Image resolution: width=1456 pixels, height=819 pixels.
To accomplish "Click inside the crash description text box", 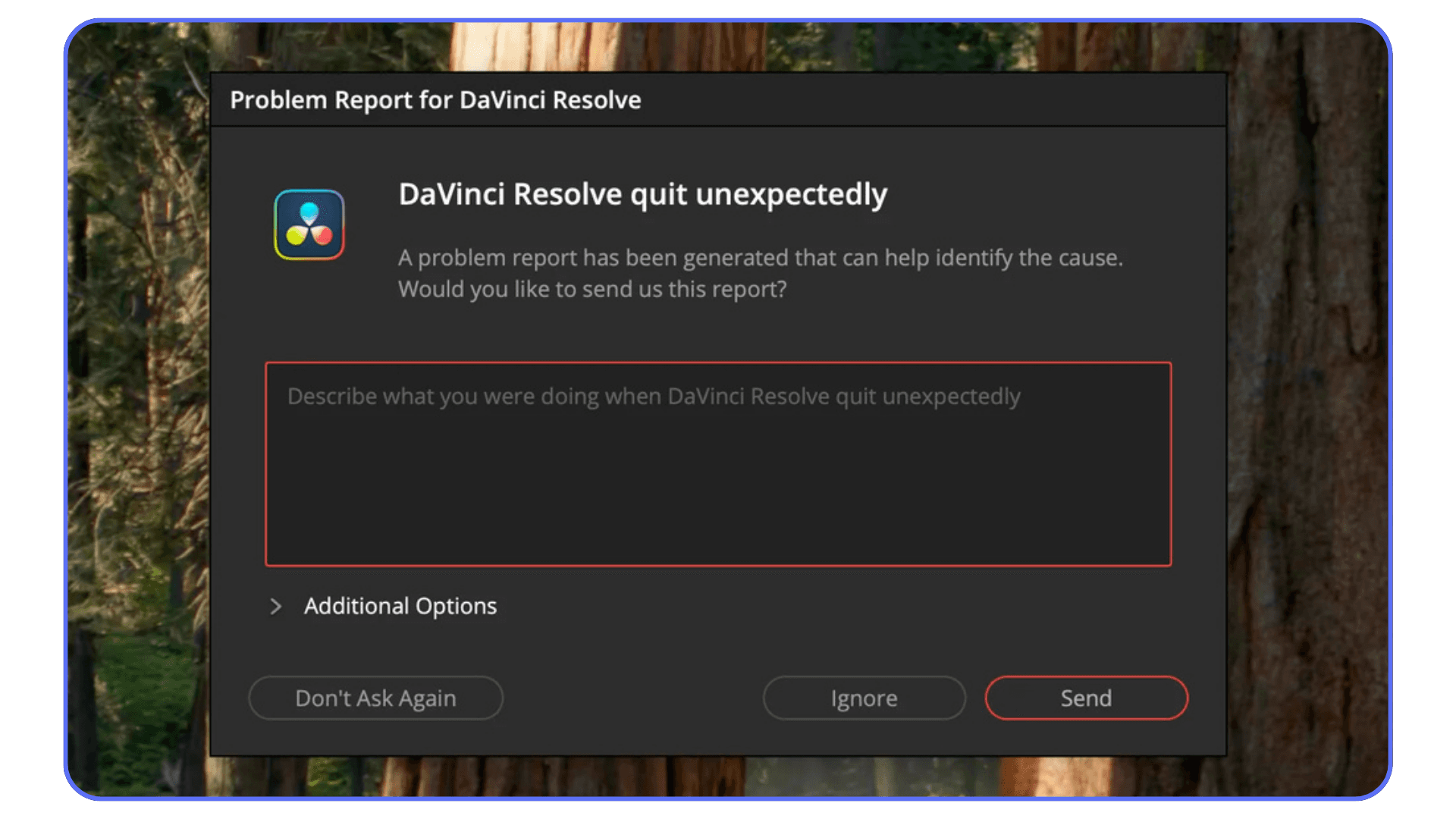I will click(x=718, y=464).
